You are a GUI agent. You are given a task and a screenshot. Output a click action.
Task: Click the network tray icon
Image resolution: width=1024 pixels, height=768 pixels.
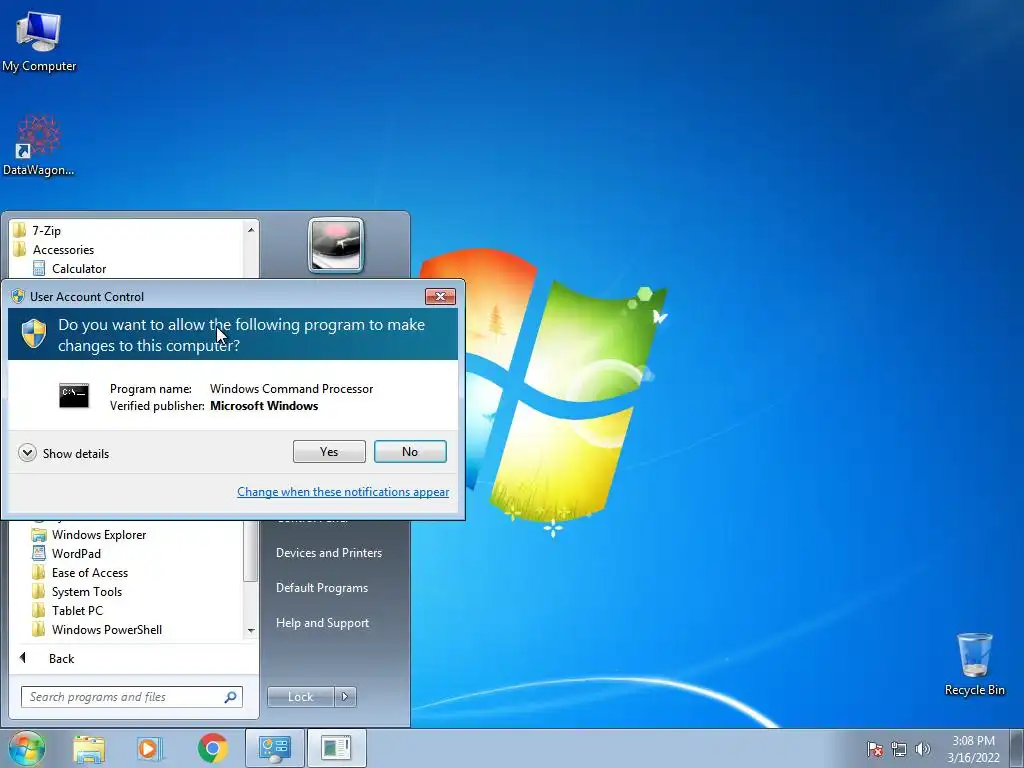click(899, 749)
